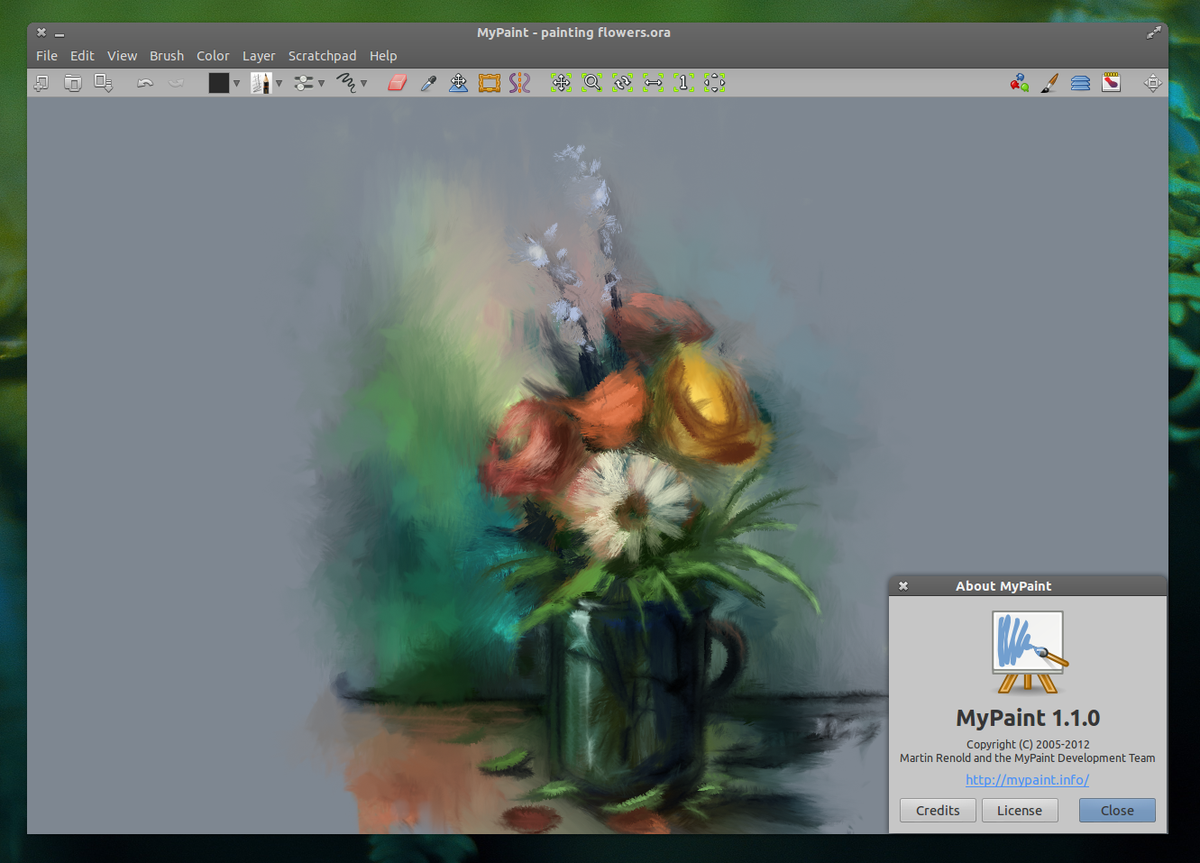
Task: Select the rotate view tool
Action: coord(622,83)
